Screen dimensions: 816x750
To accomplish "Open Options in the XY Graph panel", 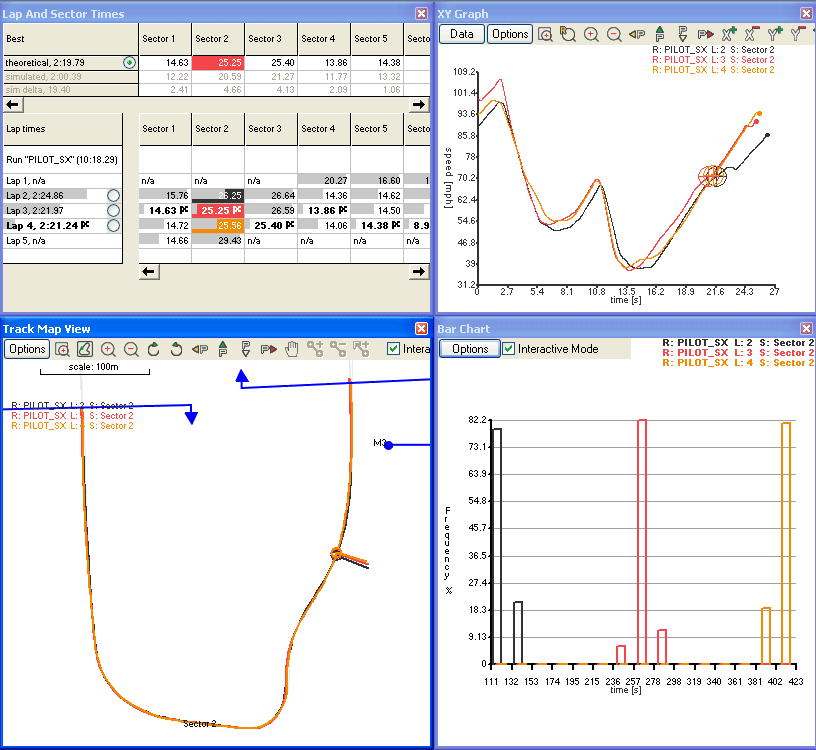I will pyautogui.click(x=510, y=33).
